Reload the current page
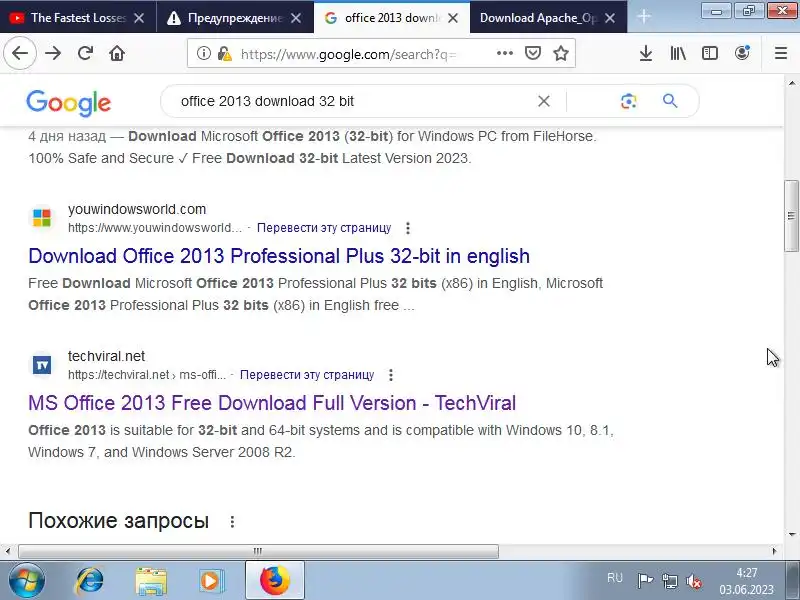800x600 pixels. pyautogui.click(x=85, y=53)
